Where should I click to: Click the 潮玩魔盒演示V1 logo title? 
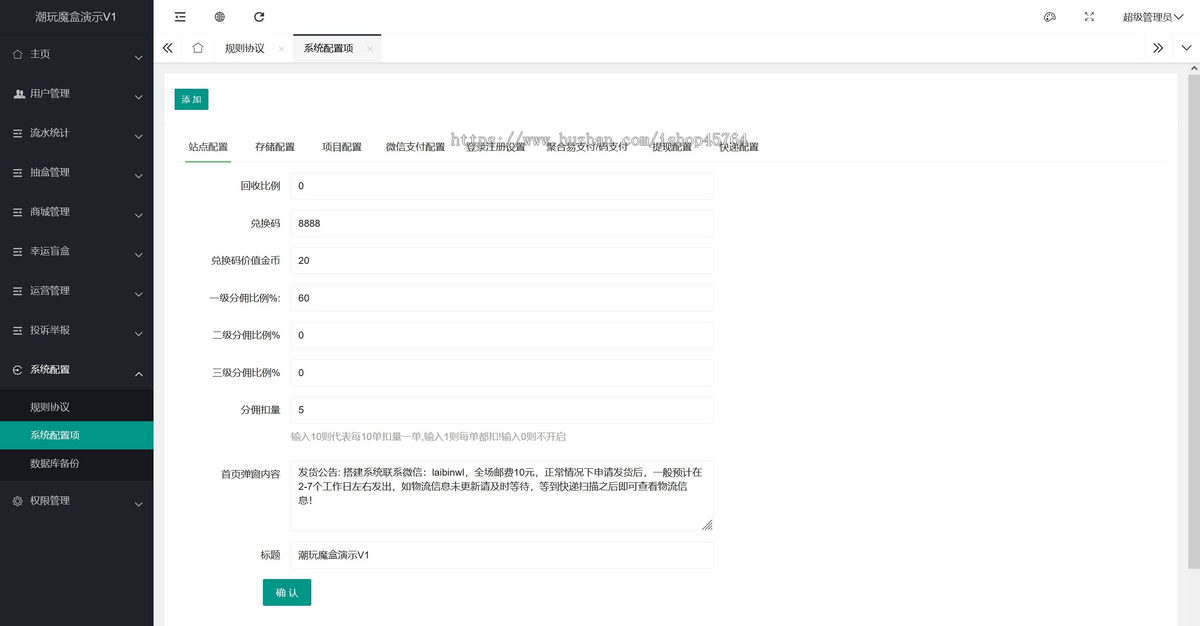click(x=76, y=17)
